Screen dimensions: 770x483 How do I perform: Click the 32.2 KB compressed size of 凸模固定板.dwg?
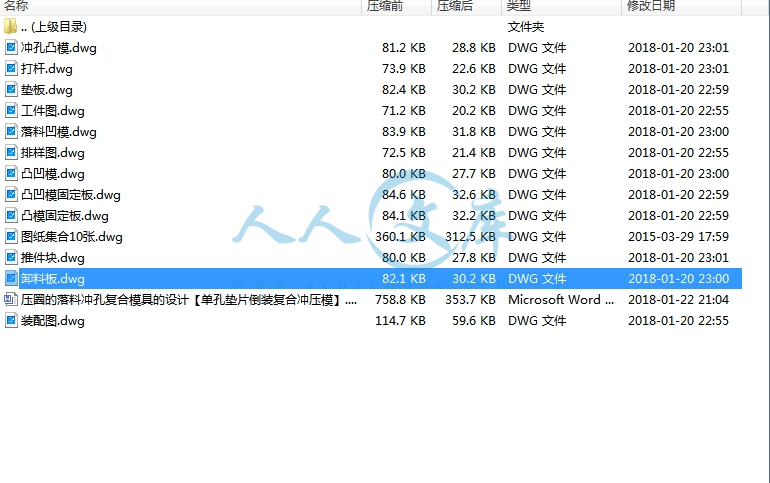[474, 215]
